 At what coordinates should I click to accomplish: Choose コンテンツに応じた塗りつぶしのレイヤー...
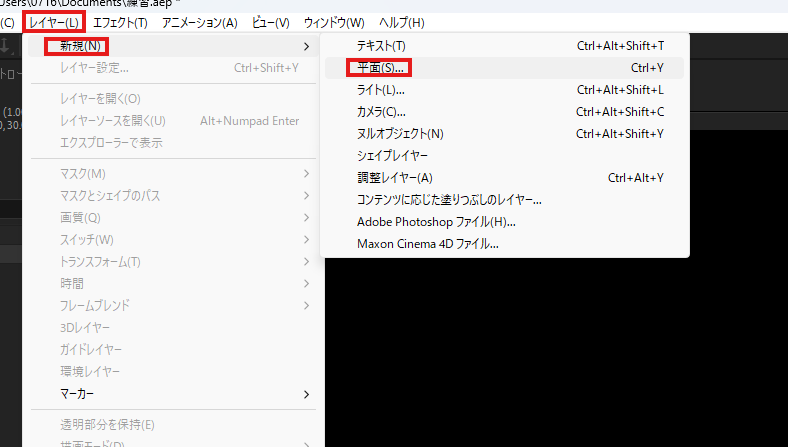(449, 200)
